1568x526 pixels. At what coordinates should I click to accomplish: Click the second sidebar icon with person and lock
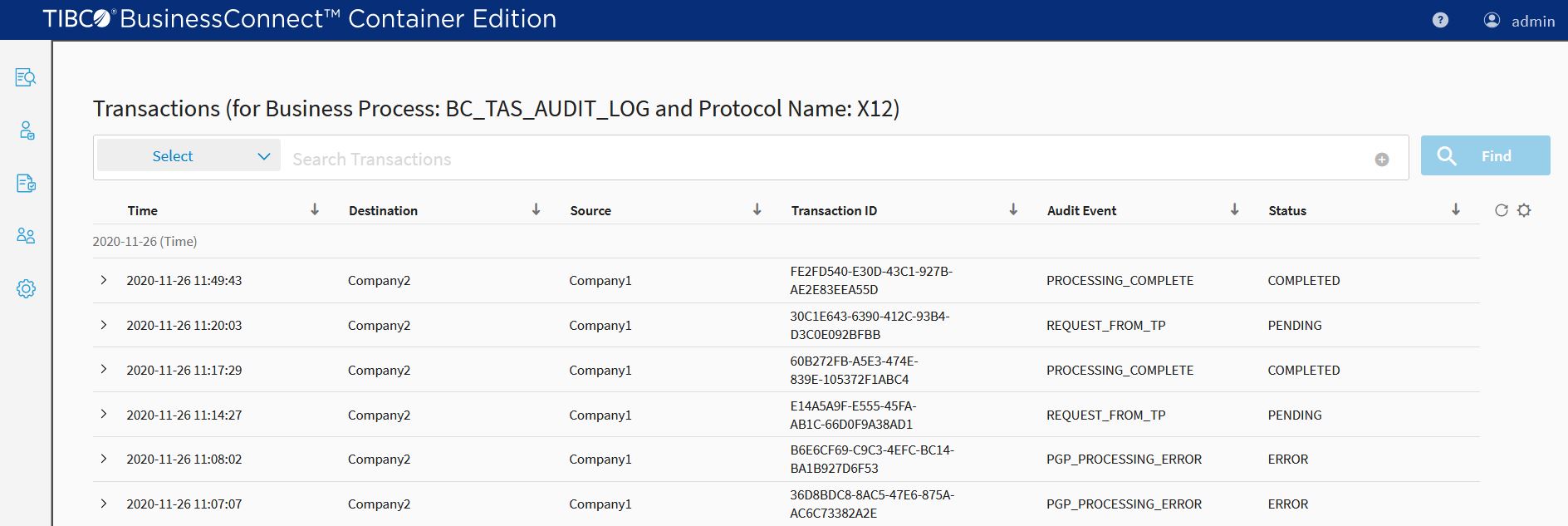point(26,130)
